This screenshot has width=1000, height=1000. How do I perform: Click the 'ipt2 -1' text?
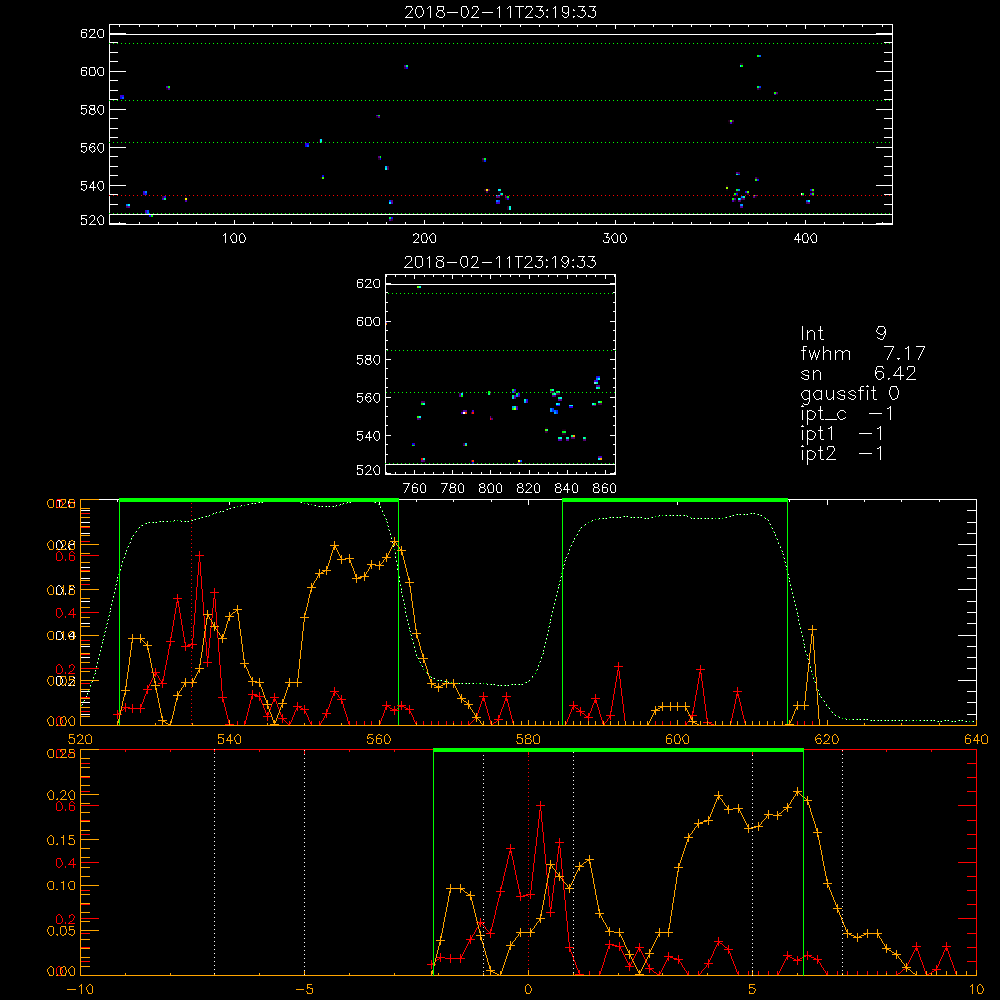(842, 453)
